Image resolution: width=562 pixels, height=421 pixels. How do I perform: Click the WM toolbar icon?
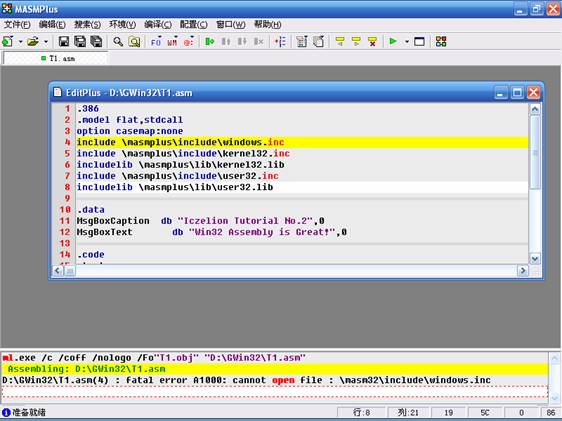coord(172,42)
